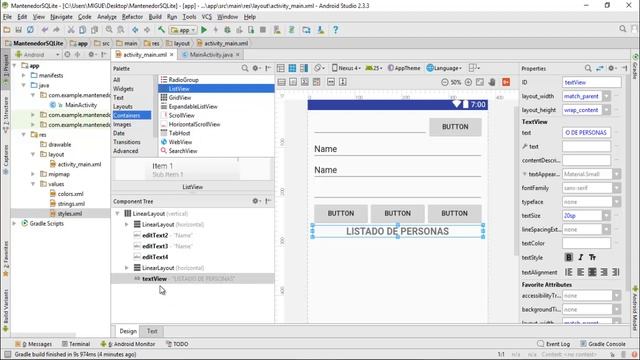Show Design plus Blueprint view icon

coord(304,68)
